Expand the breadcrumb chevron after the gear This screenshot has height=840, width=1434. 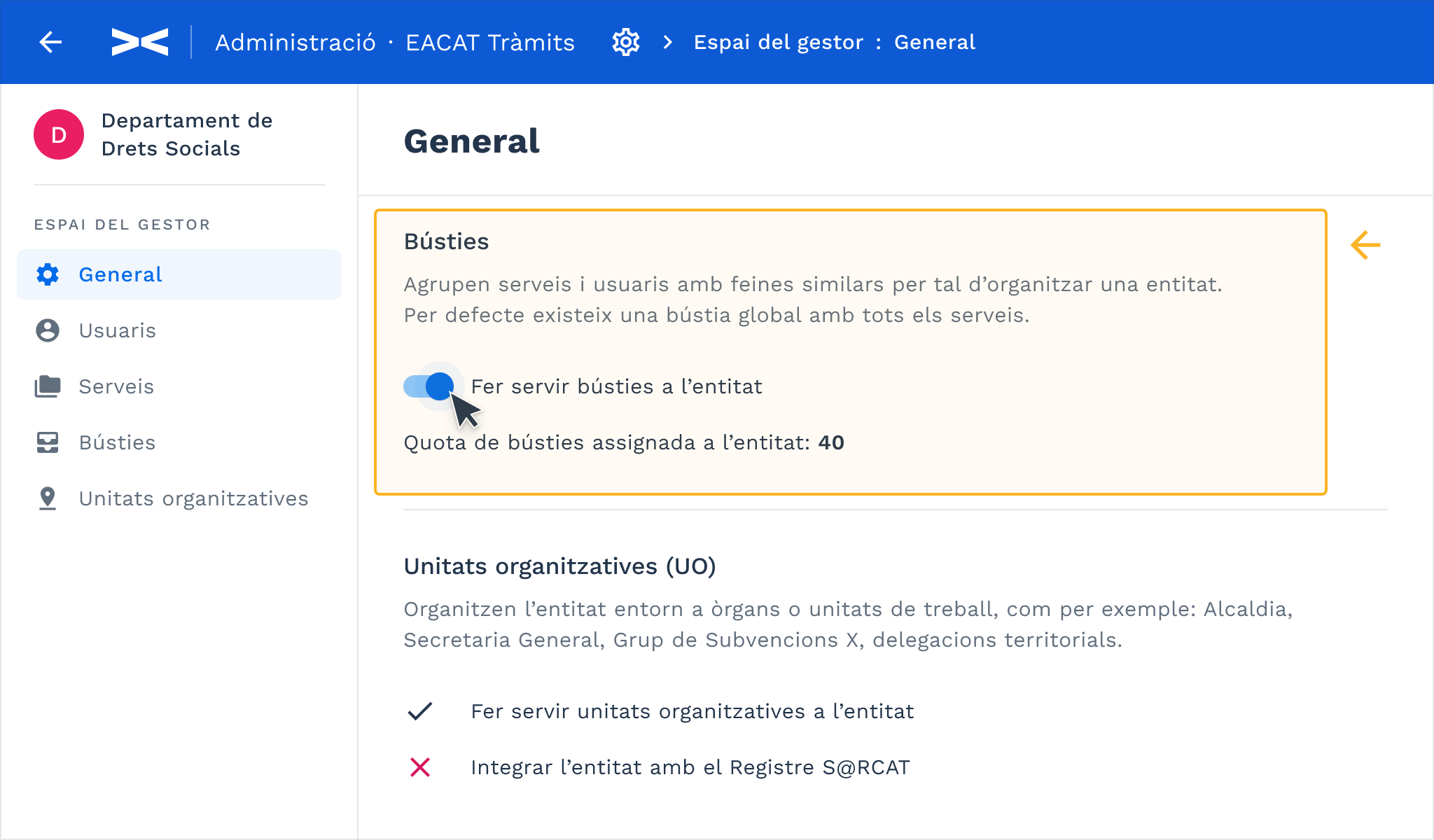(x=668, y=42)
